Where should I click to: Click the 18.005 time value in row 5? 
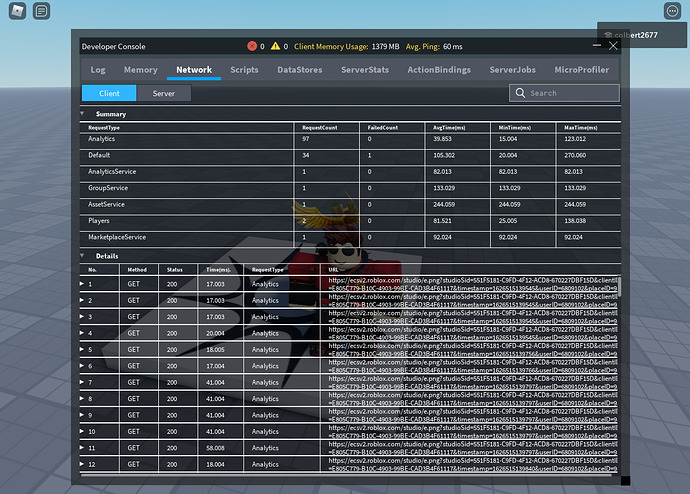point(215,350)
